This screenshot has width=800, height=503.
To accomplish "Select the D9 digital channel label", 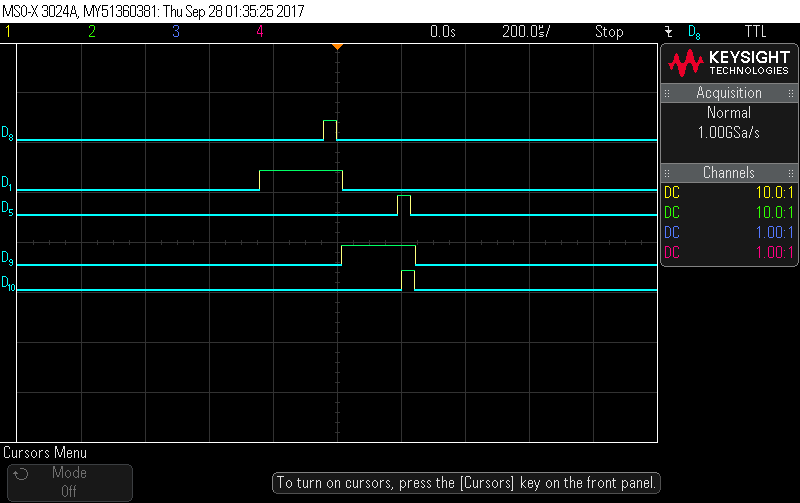I will 7,258.
